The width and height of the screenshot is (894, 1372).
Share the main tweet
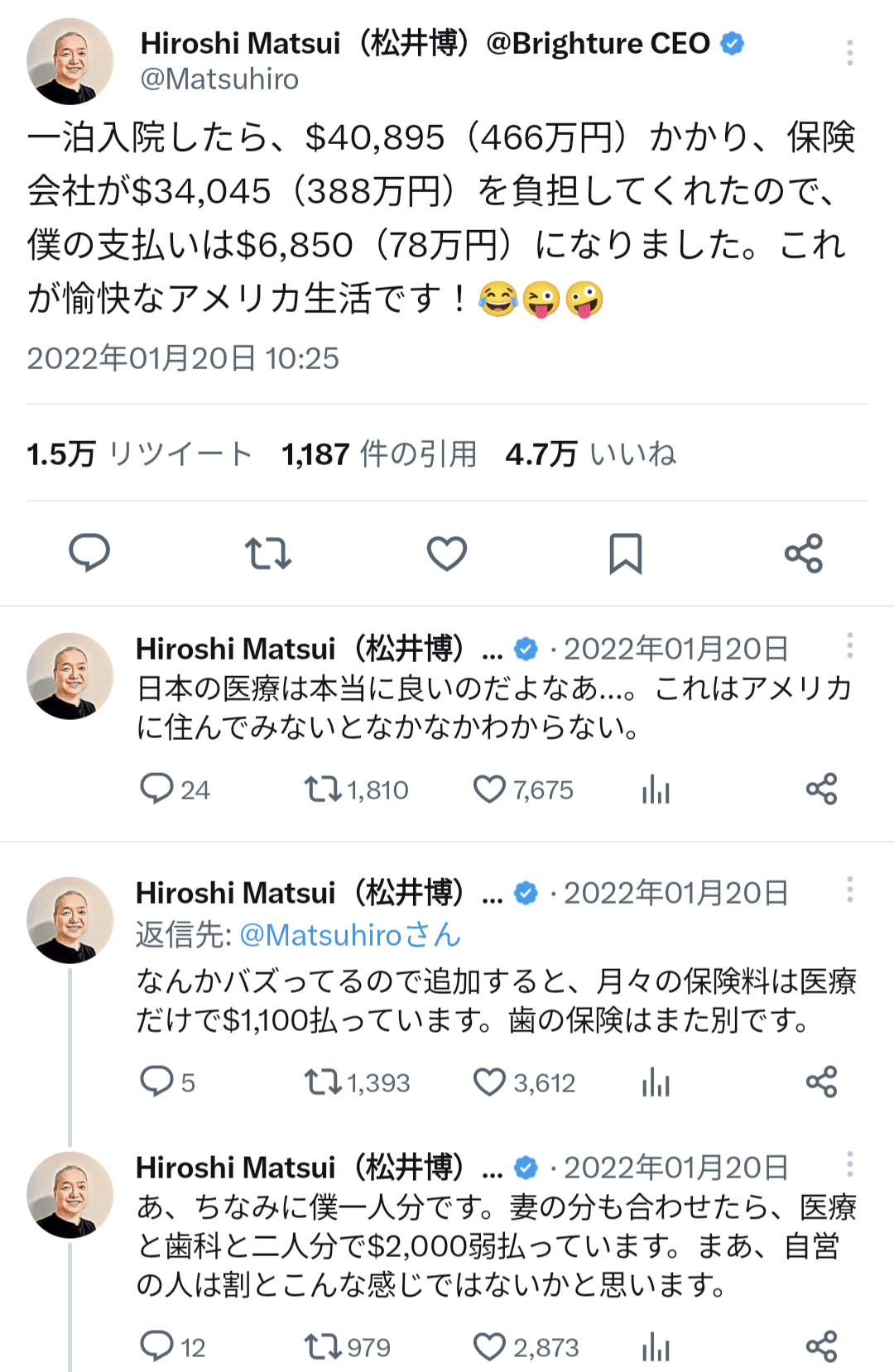(803, 553)
